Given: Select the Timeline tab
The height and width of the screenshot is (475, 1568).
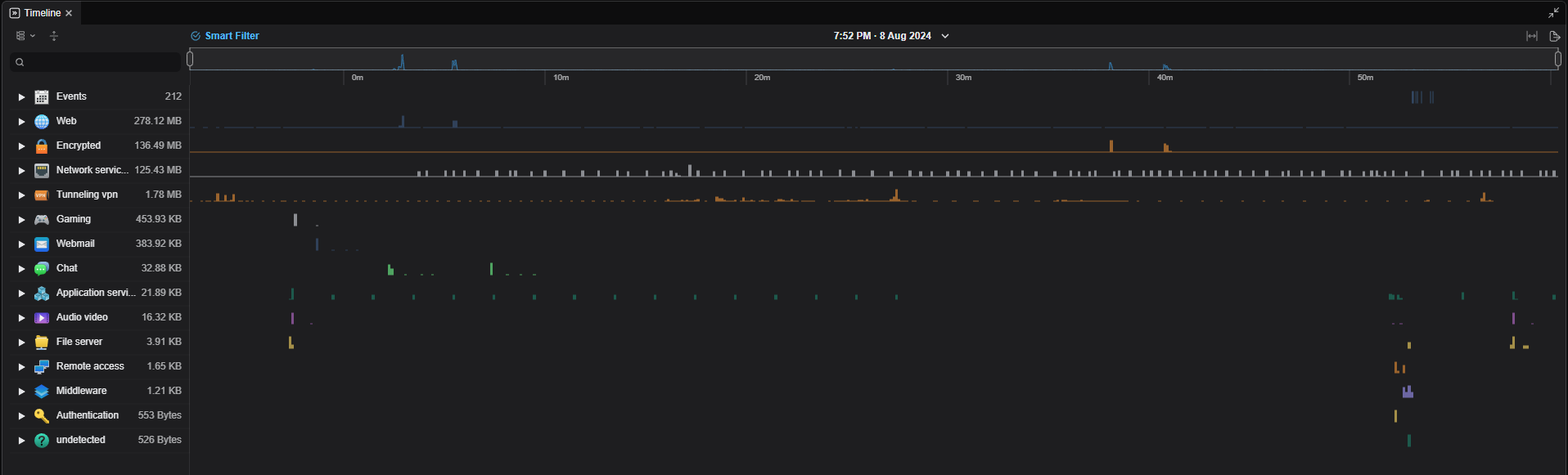Looking at the screenshot, I should 43,13.
